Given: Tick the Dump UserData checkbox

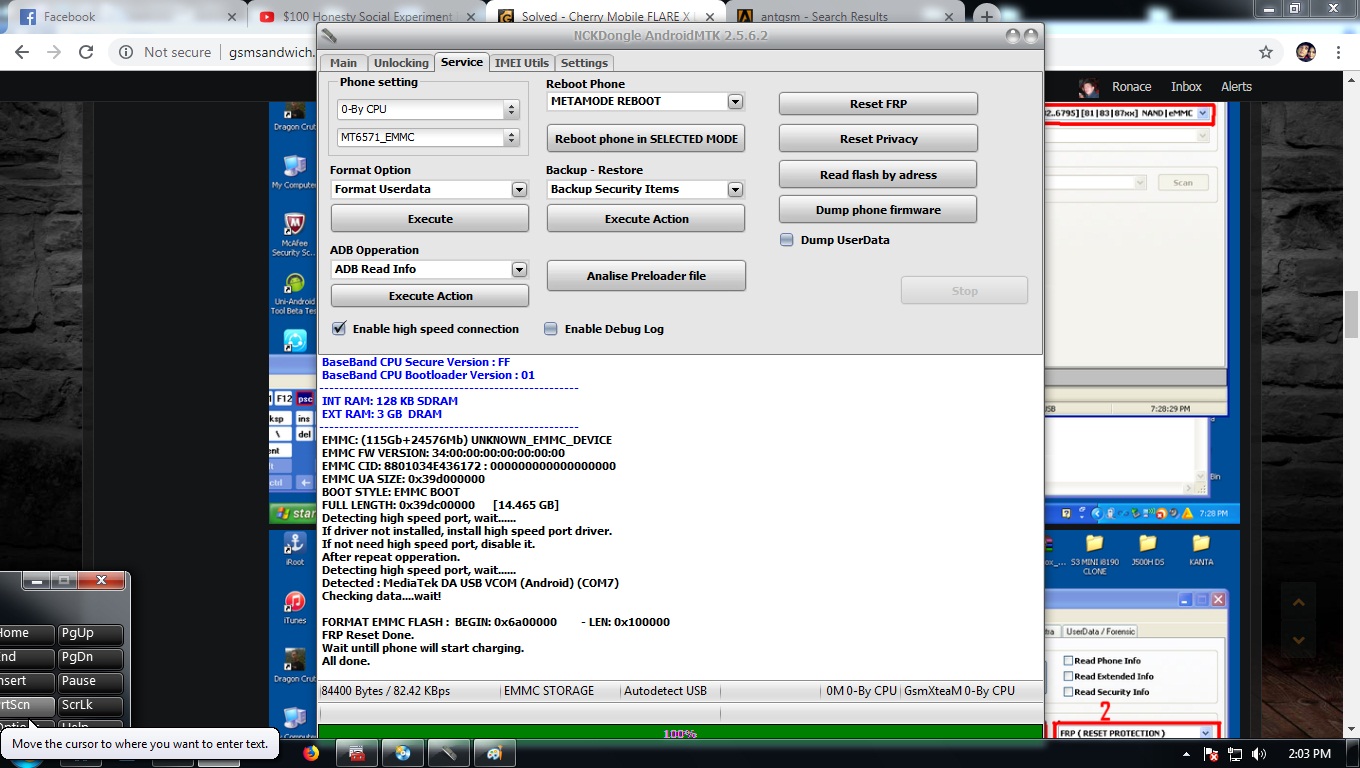Looking at the screenshot, I should pyautogui.click(x=787, y=240).
